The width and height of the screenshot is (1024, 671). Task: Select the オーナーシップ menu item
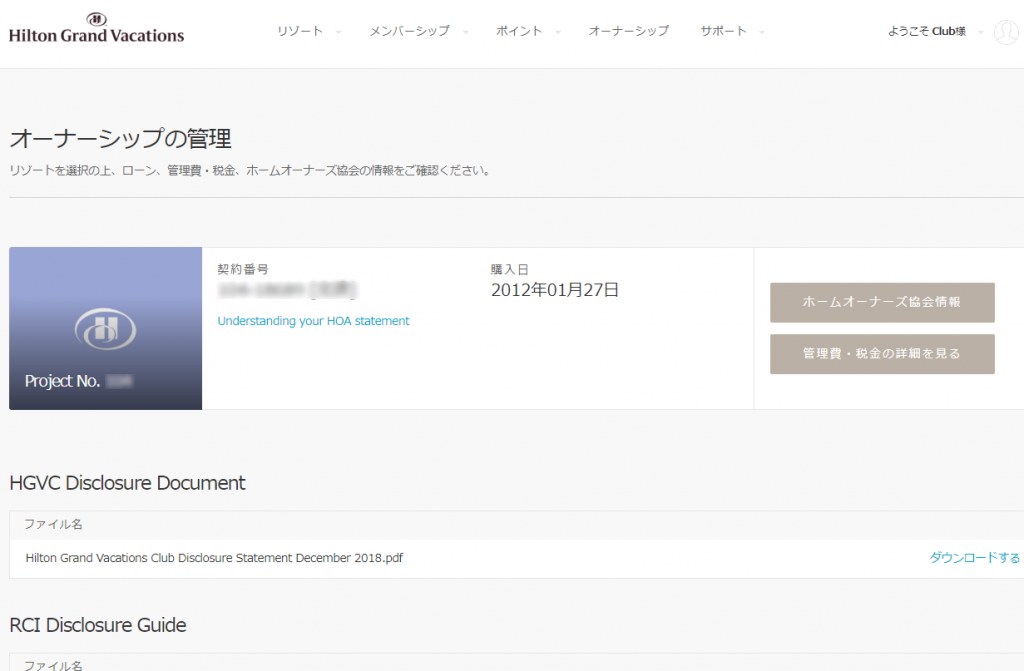pyautogui.click(x=629, y=31)
